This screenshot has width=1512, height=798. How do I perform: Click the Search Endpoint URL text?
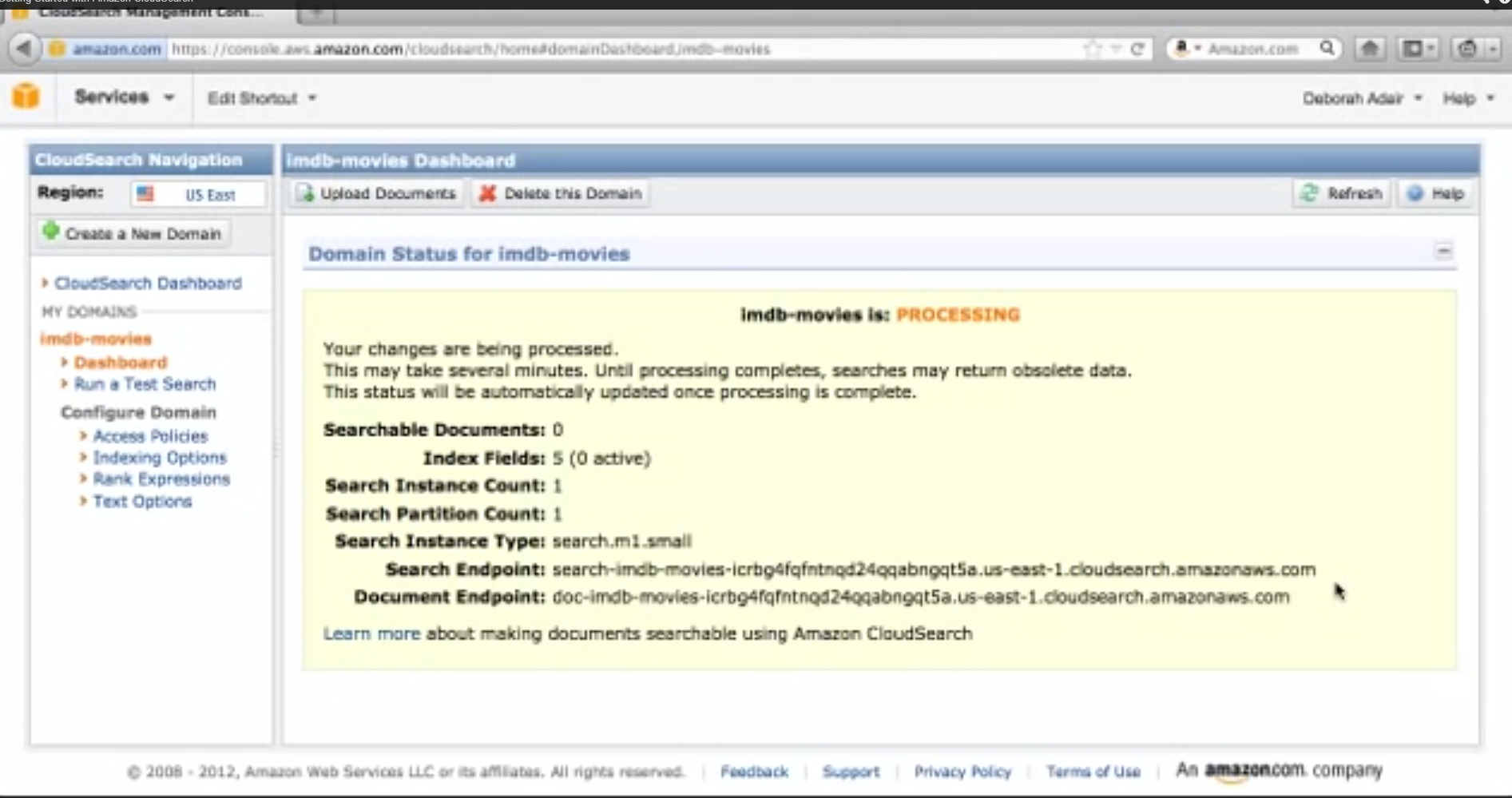click(934, 570)
